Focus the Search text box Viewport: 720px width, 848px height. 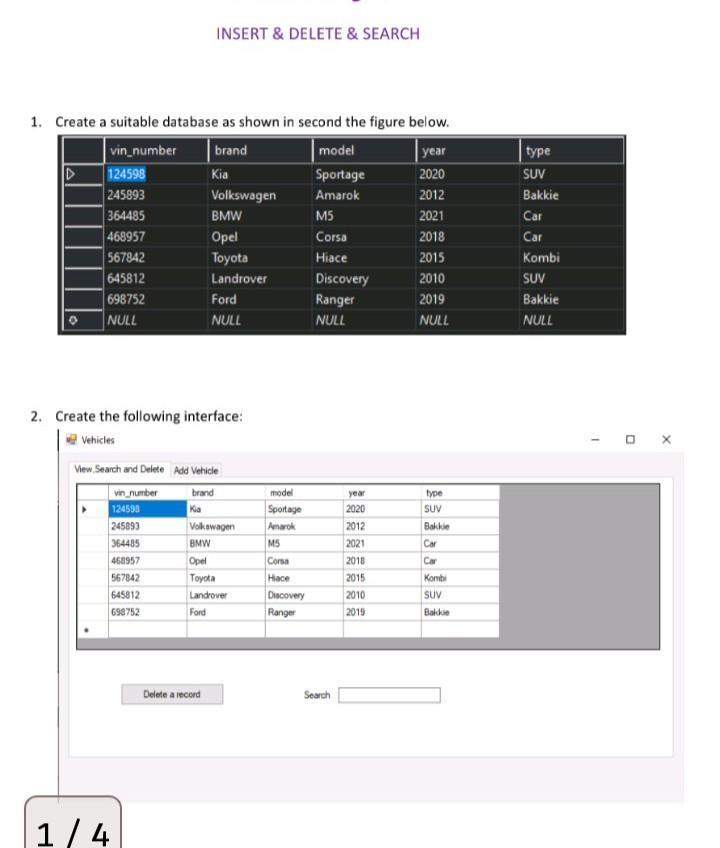(x=389, y=695)
